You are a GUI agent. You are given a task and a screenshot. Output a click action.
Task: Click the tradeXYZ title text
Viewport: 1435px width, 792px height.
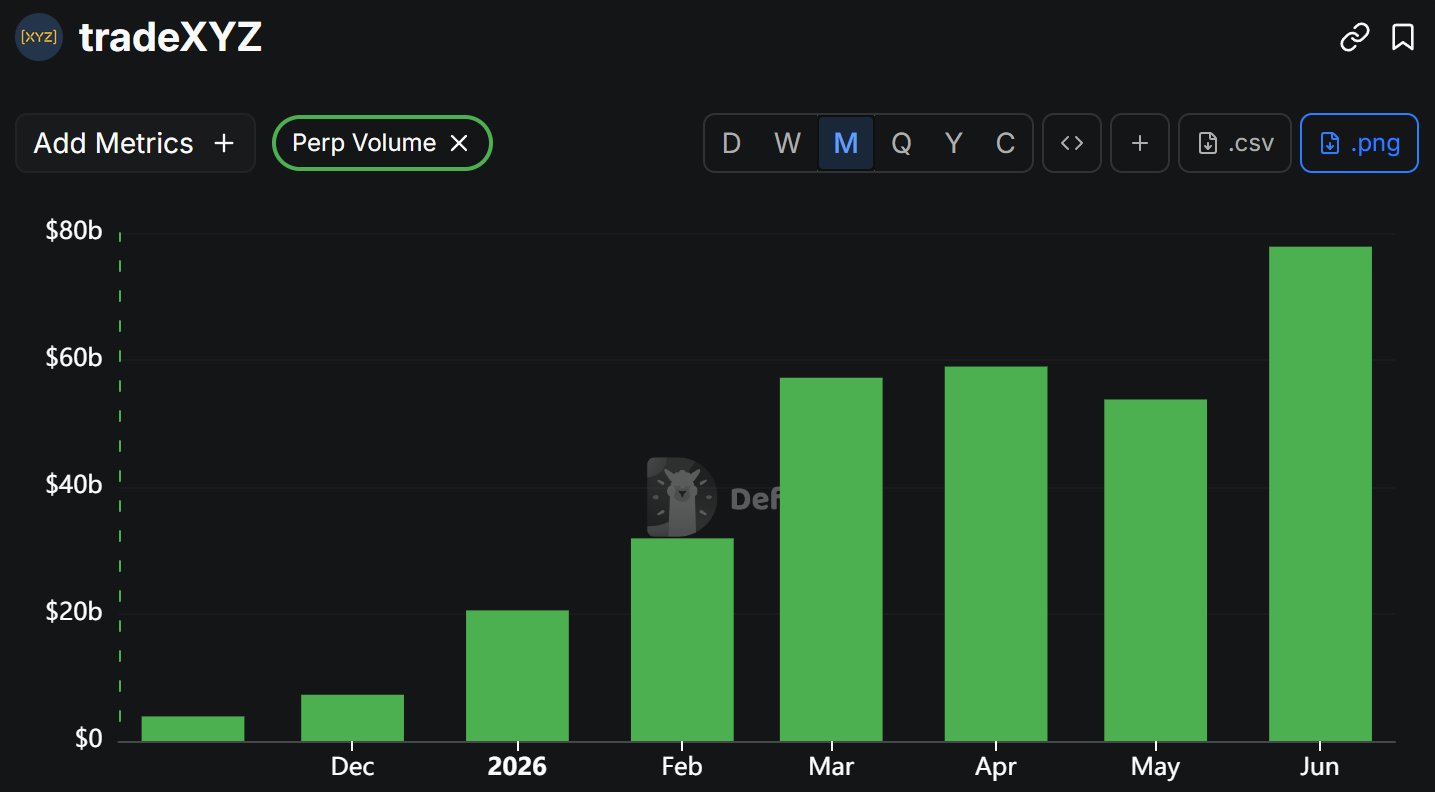coord(170,38)
